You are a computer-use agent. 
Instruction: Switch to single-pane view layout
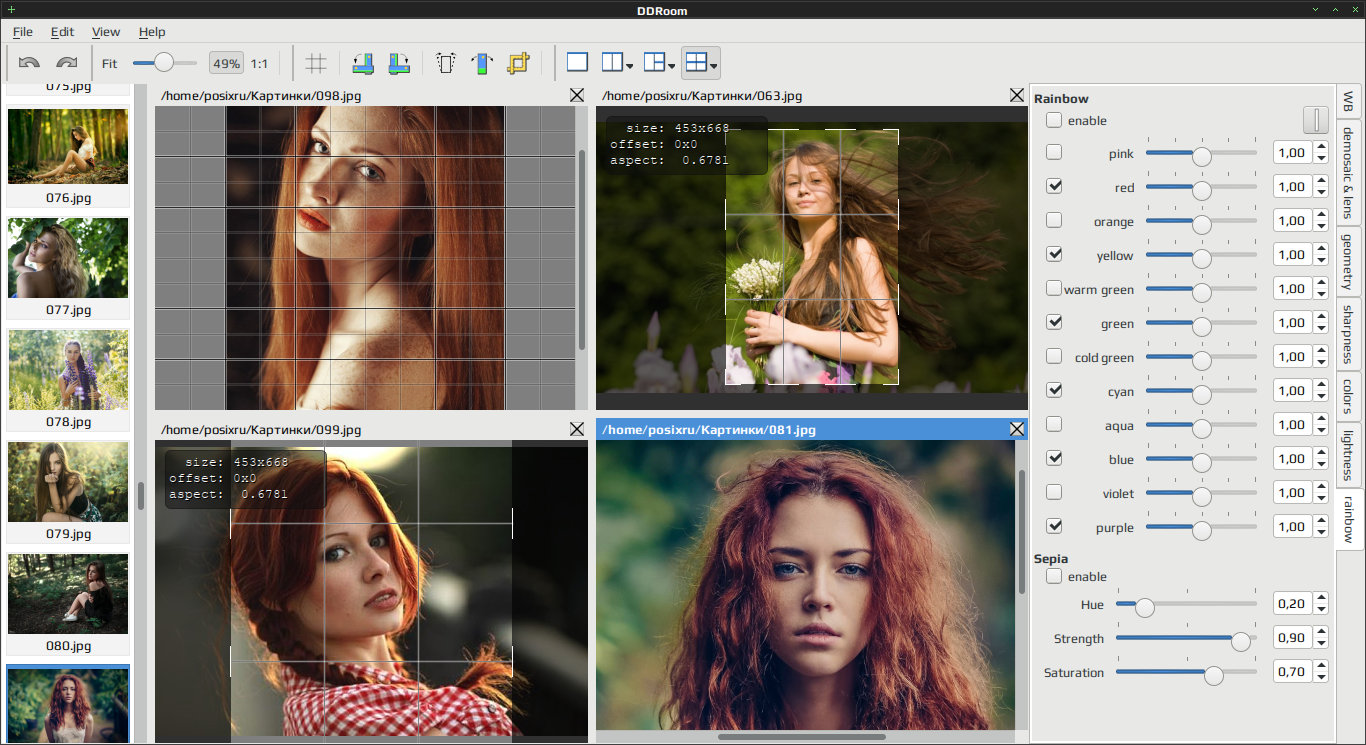pos(577,63)
